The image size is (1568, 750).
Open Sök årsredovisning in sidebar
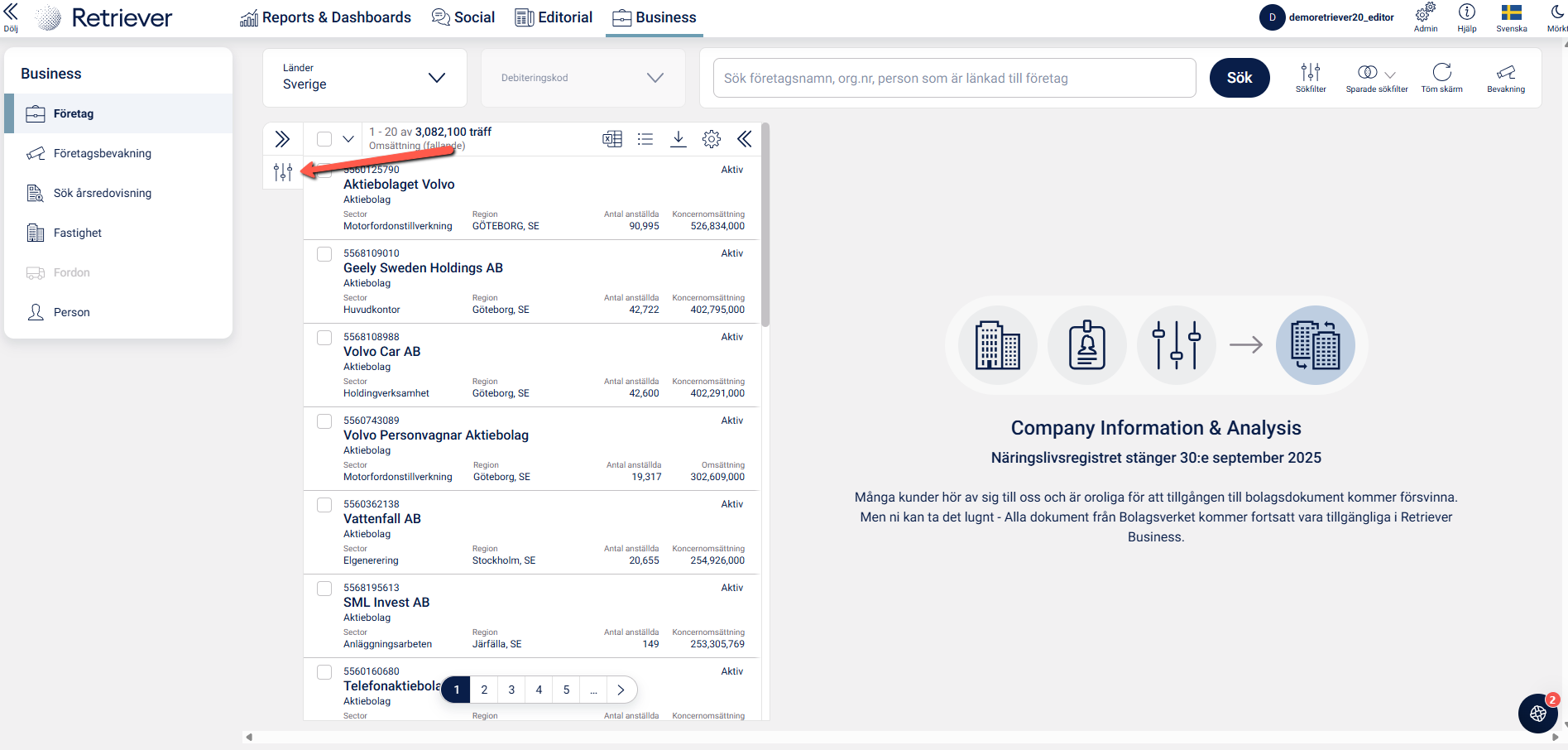118,193
